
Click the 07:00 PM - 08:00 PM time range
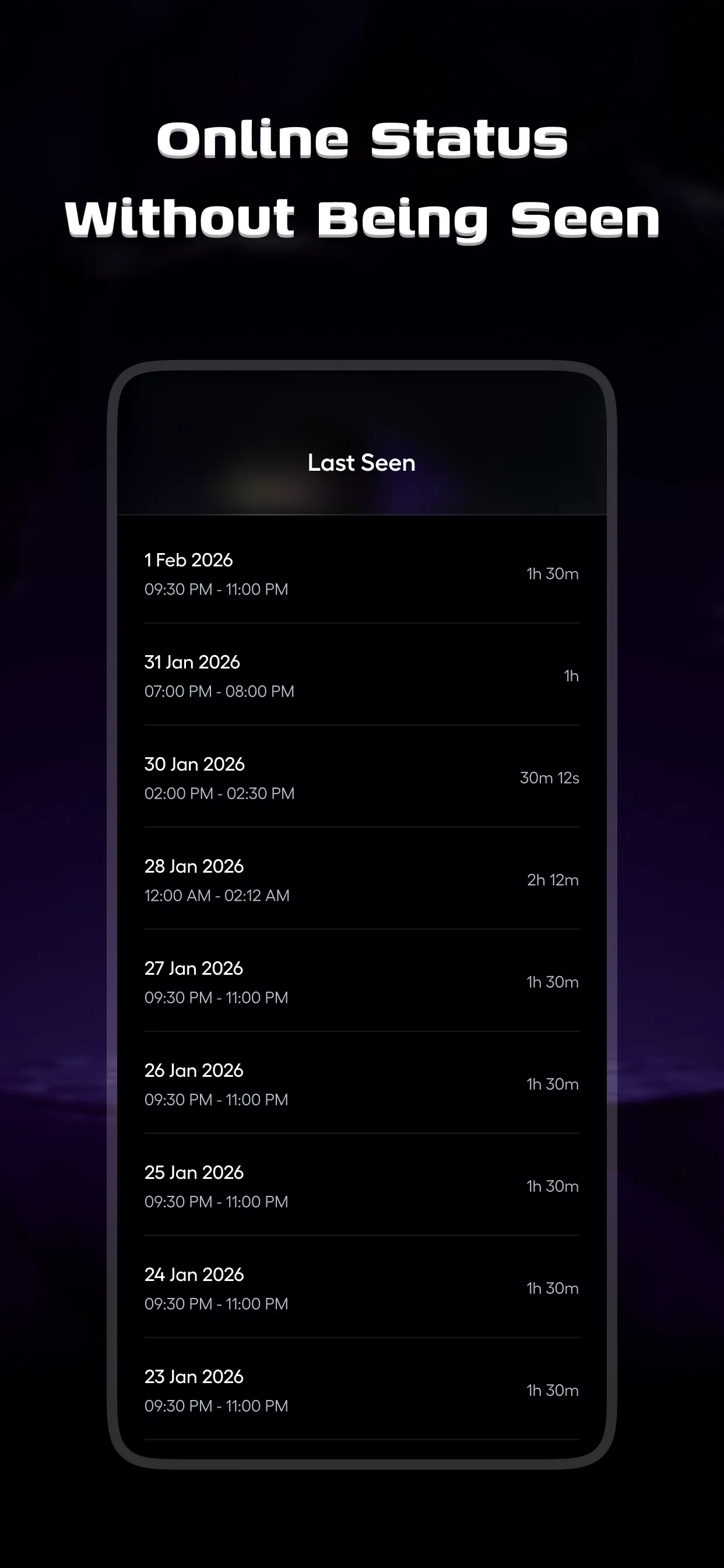(x=219, y=691)
